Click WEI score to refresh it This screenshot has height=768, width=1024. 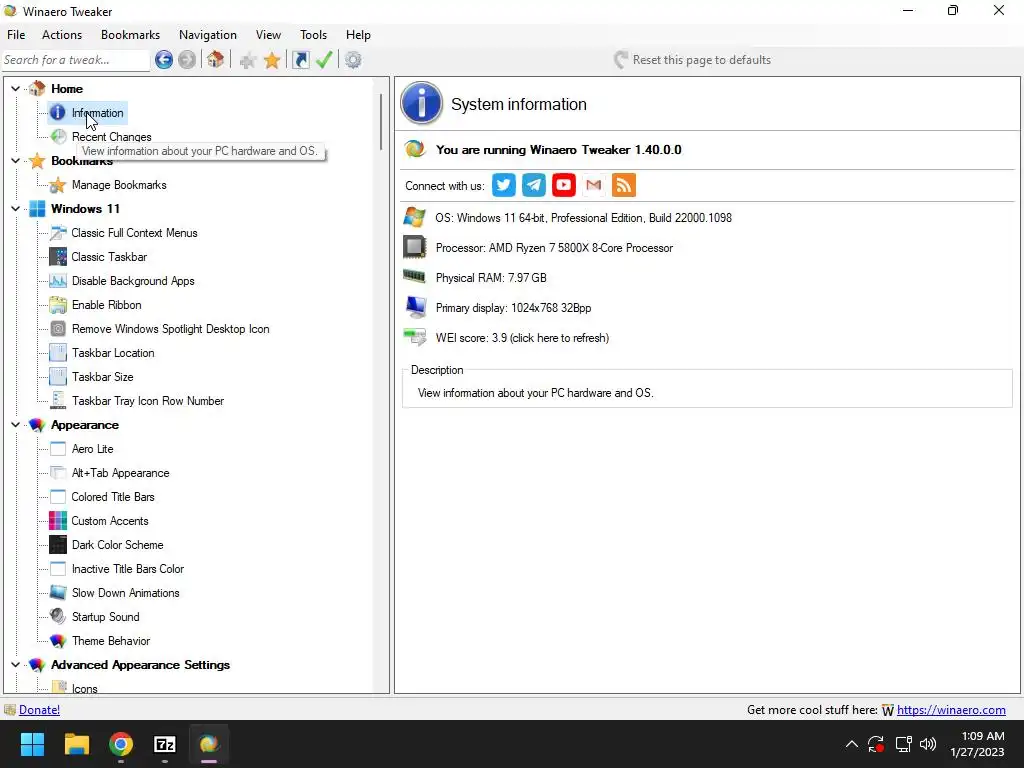point(522,338)
